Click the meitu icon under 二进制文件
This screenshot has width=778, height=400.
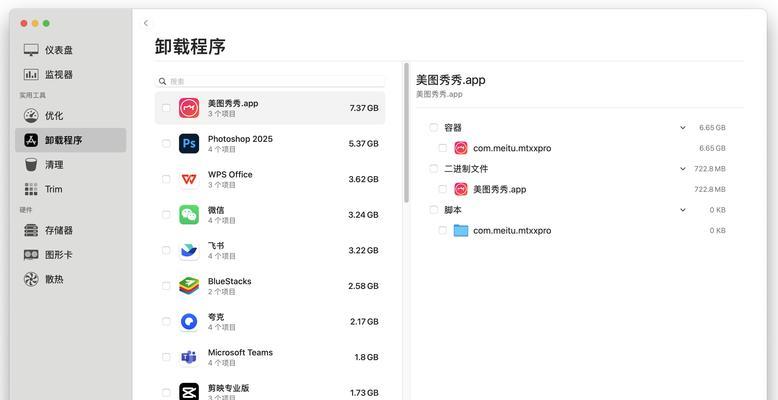(x=461, y=189)
